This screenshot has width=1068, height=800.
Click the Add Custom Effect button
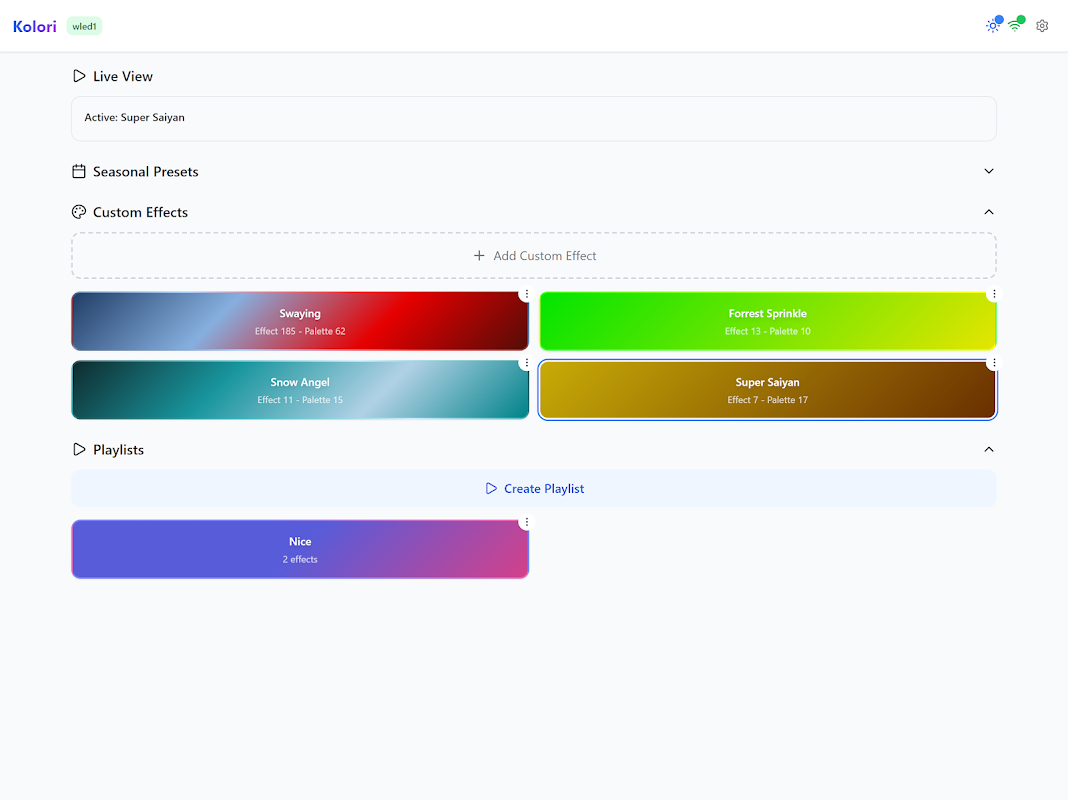click(x=534, y=255)
